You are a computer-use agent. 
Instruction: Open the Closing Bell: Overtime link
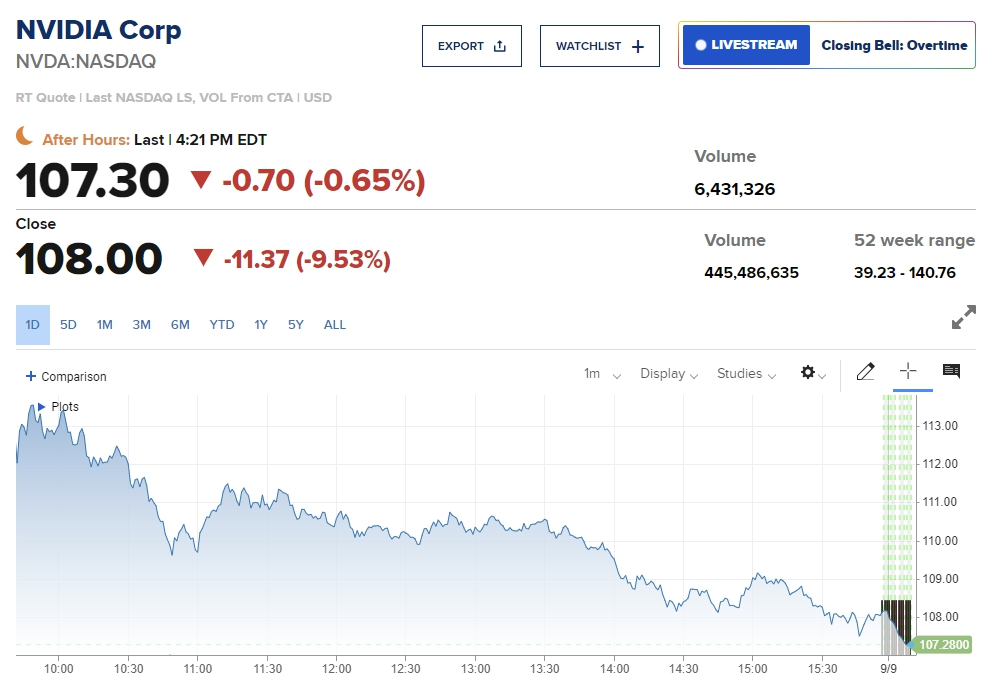coord(894,45)
